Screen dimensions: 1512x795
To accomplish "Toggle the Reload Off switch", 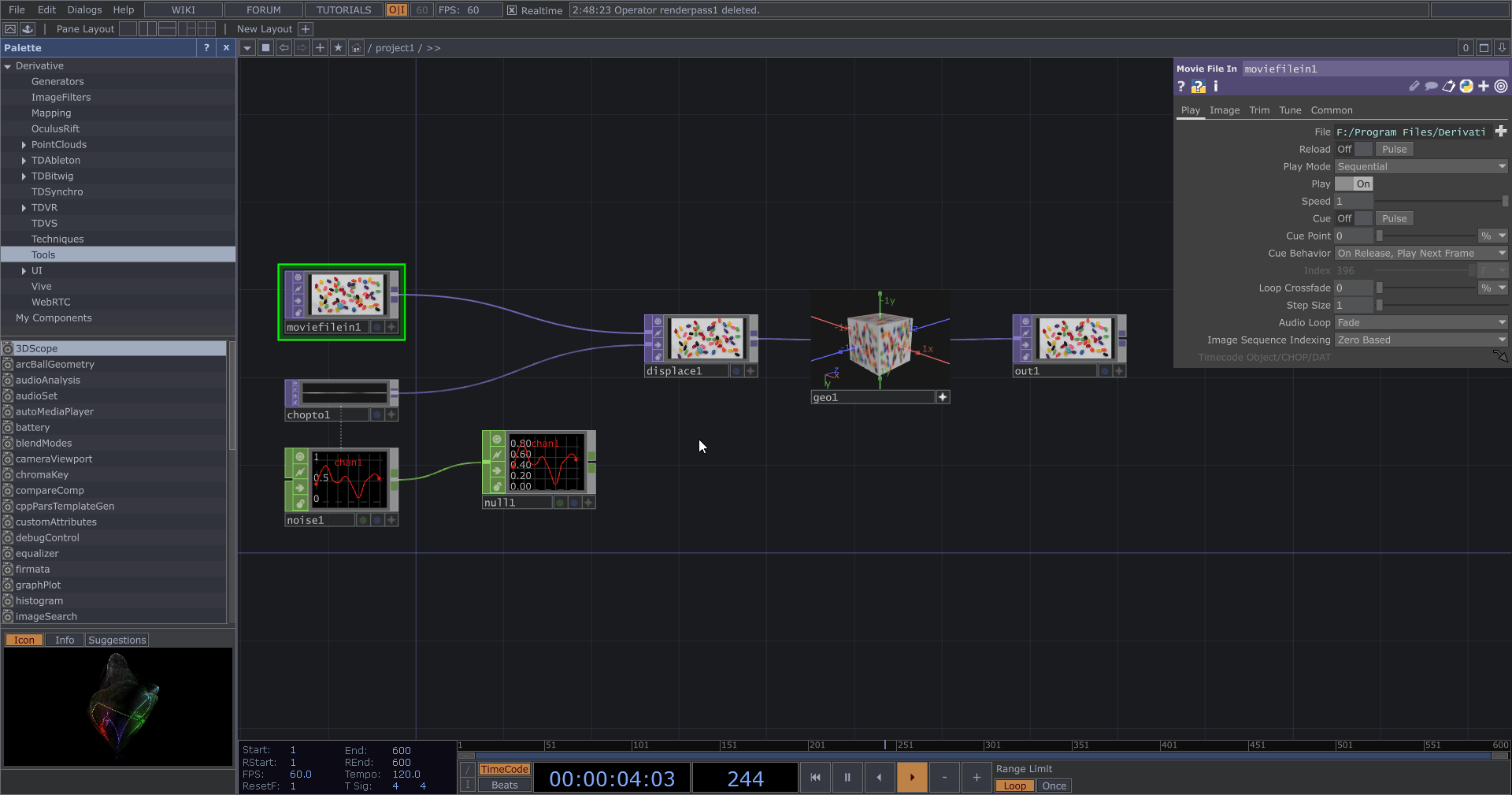I will (1354, 149).
